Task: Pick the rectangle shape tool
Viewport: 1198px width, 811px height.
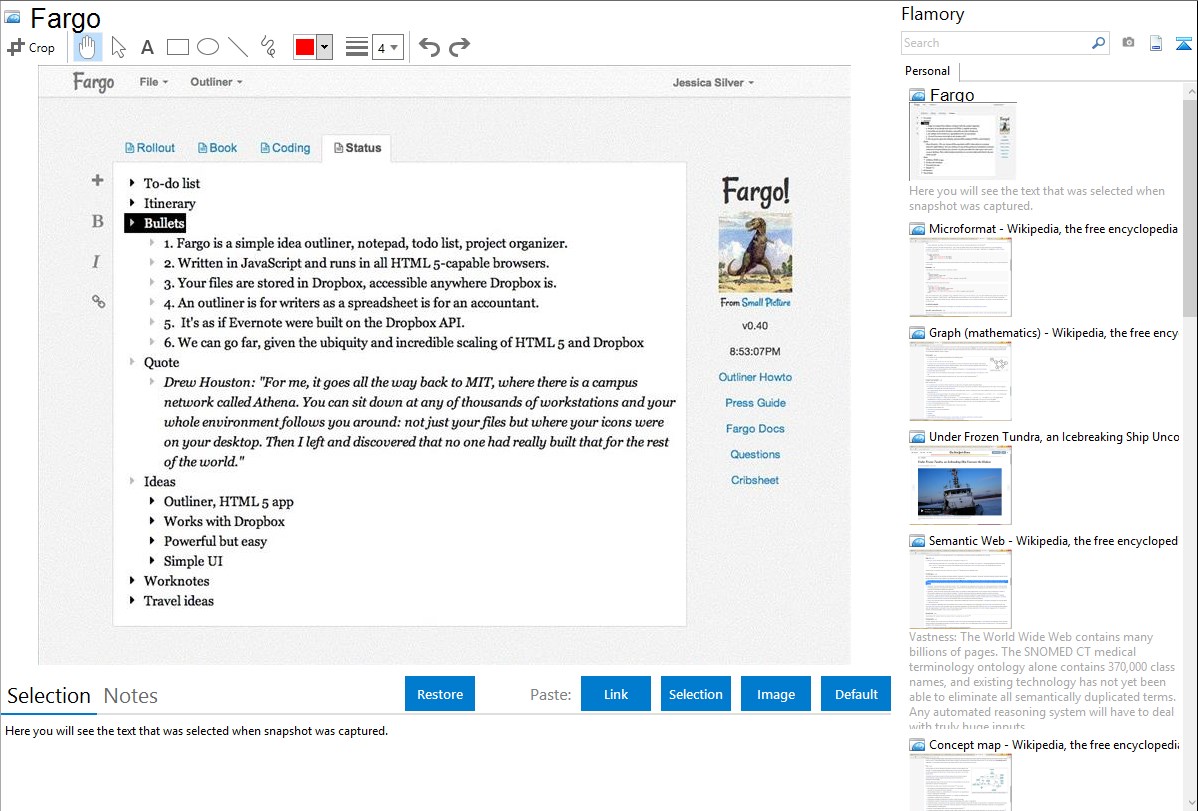Action: point(177,47)
